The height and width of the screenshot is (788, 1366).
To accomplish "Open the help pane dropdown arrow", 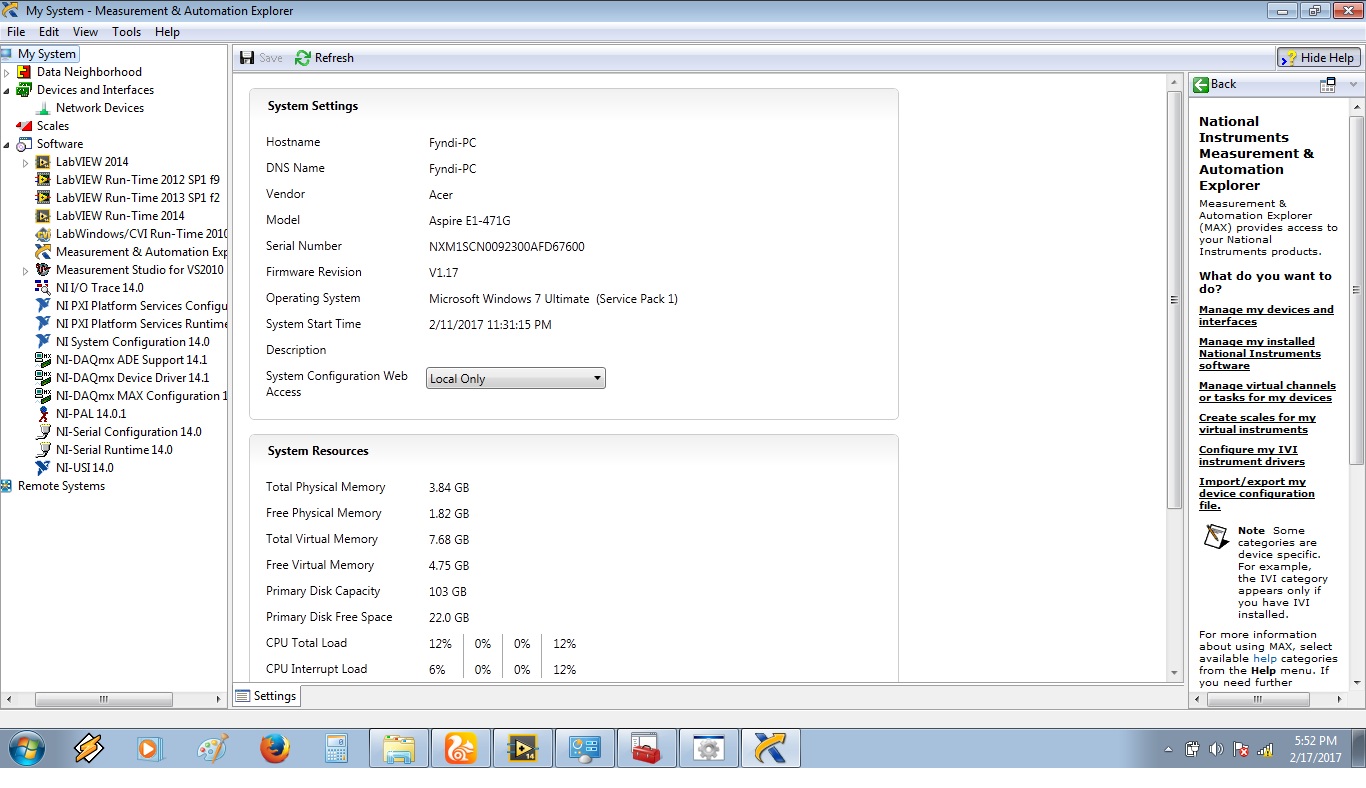I will pyautogui.click(x=1354, y=84).
